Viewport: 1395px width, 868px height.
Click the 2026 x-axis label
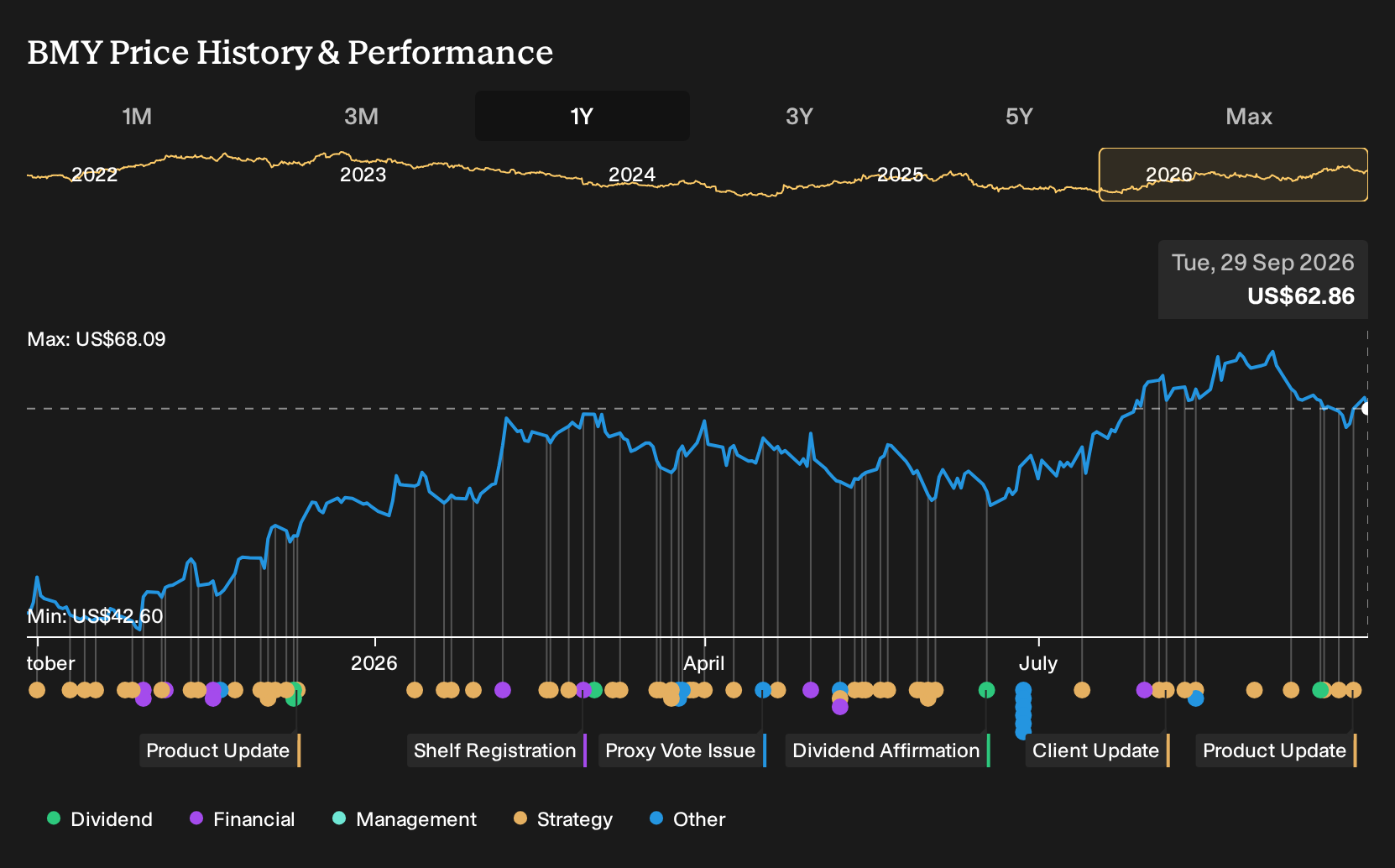click(374, 663)
